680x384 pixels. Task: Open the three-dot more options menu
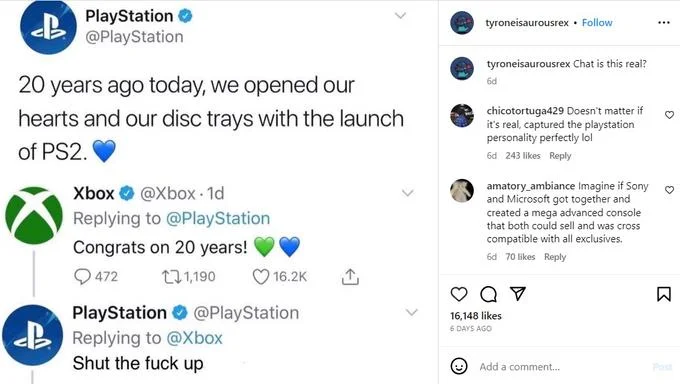coord(664,23)
